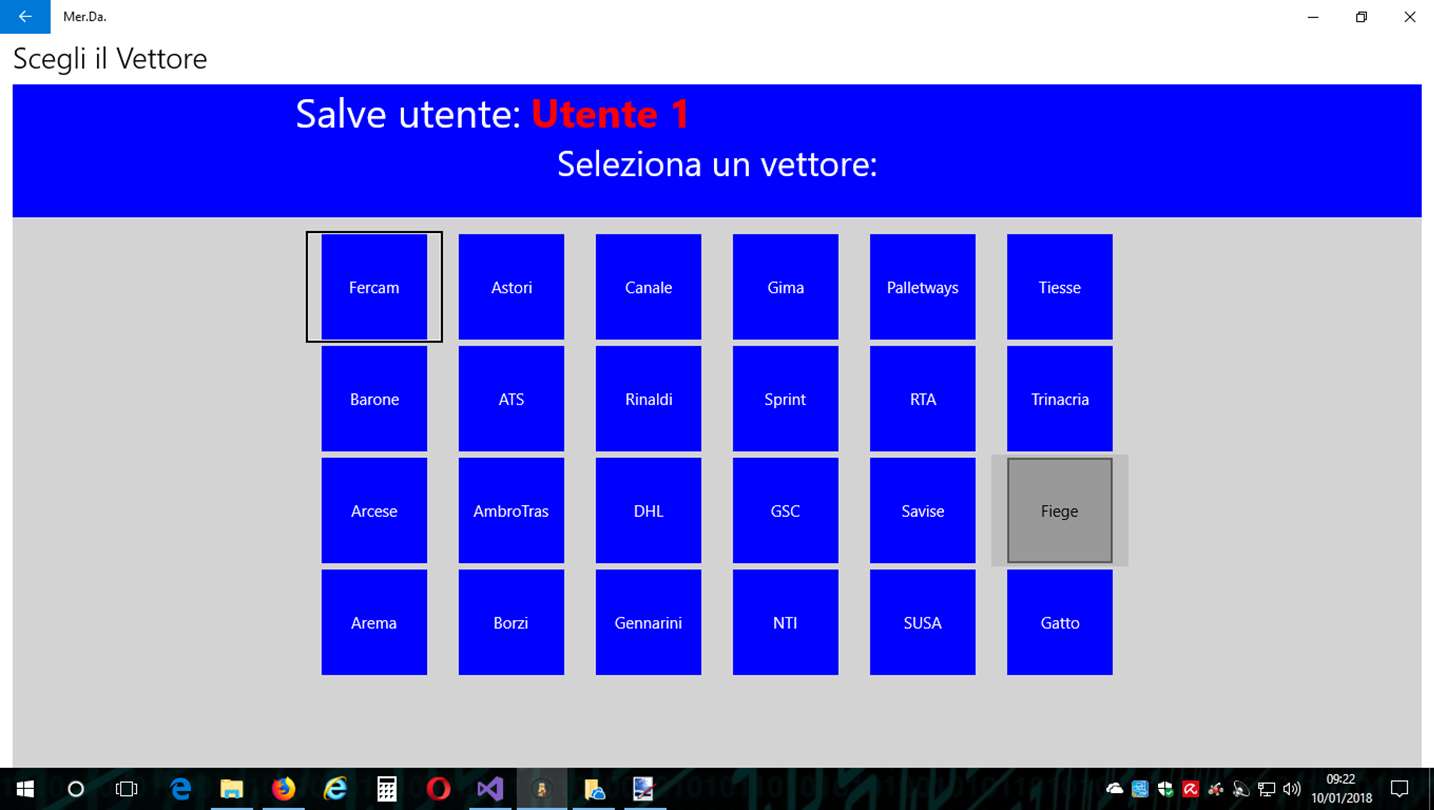Choose the DHL carrier
1434x810 pixels.
pos(648,511)
